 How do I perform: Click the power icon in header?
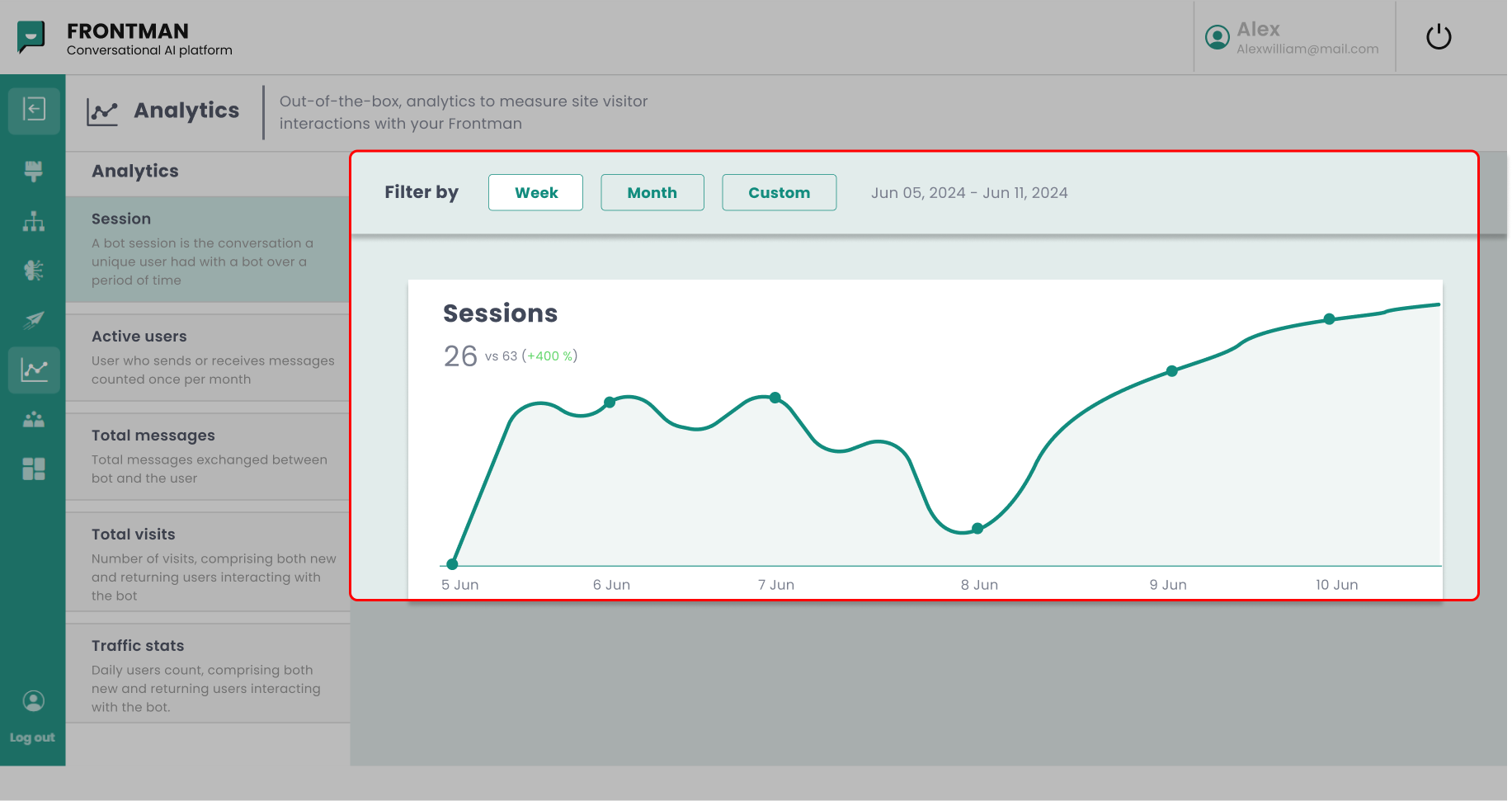point(1439,37)
